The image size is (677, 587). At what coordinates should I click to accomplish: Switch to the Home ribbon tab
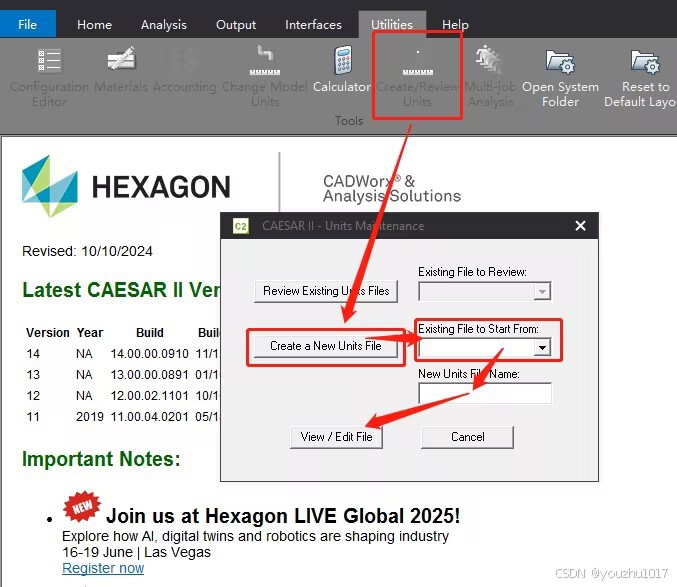pos(94,25)
